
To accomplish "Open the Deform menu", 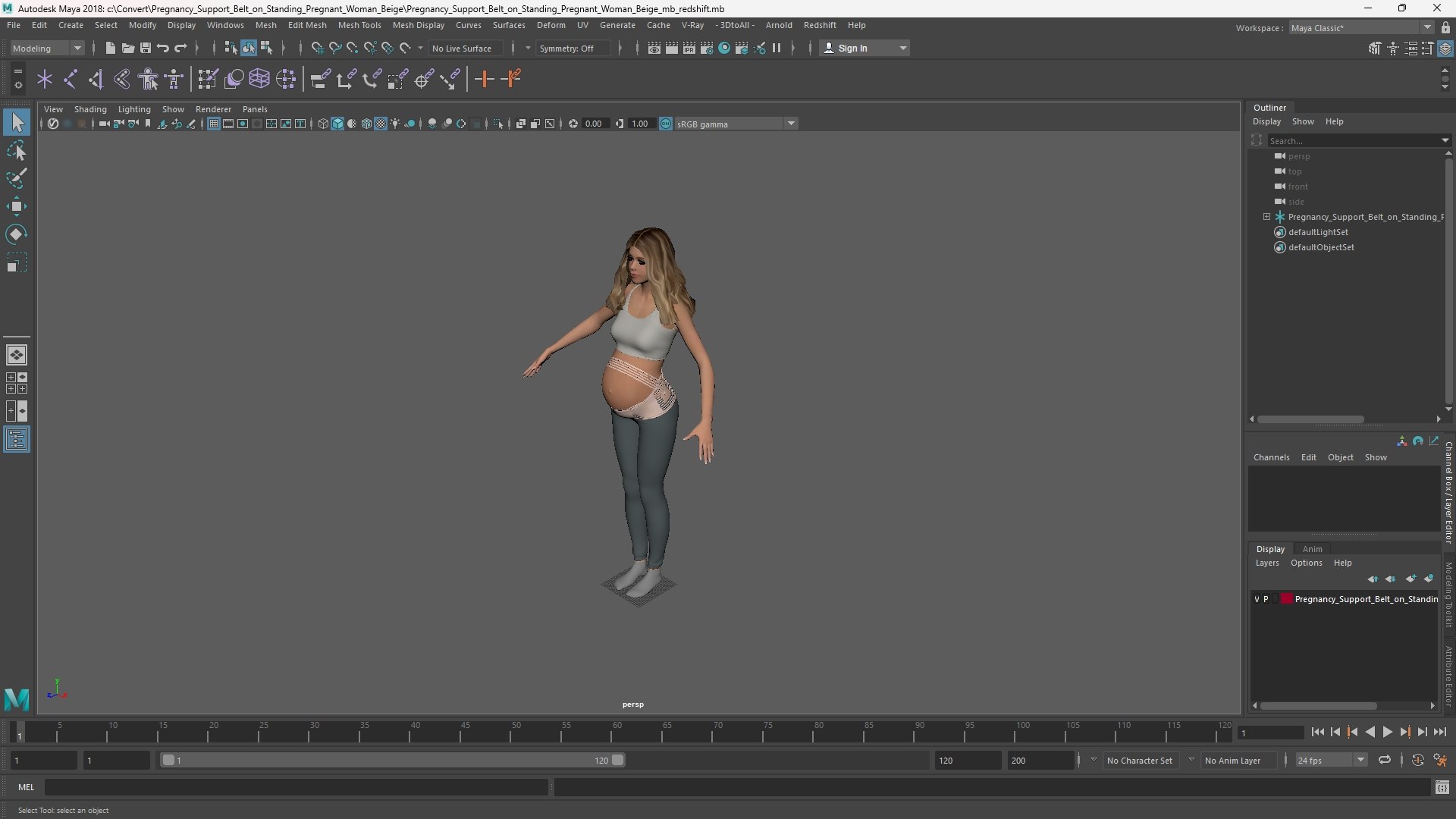I will [551, 25].
